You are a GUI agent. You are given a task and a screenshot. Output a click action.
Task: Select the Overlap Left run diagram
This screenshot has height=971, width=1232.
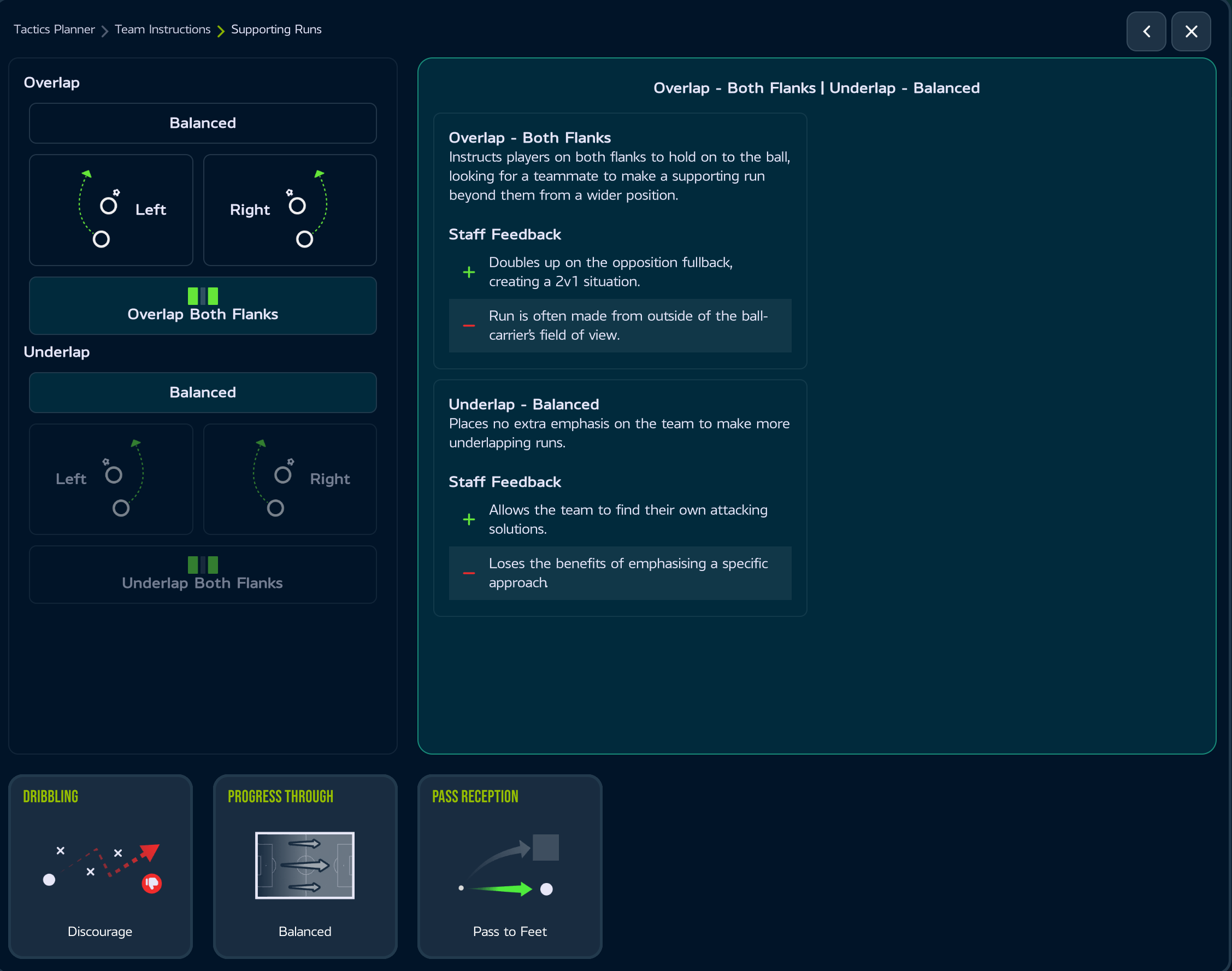pos(111,210)
